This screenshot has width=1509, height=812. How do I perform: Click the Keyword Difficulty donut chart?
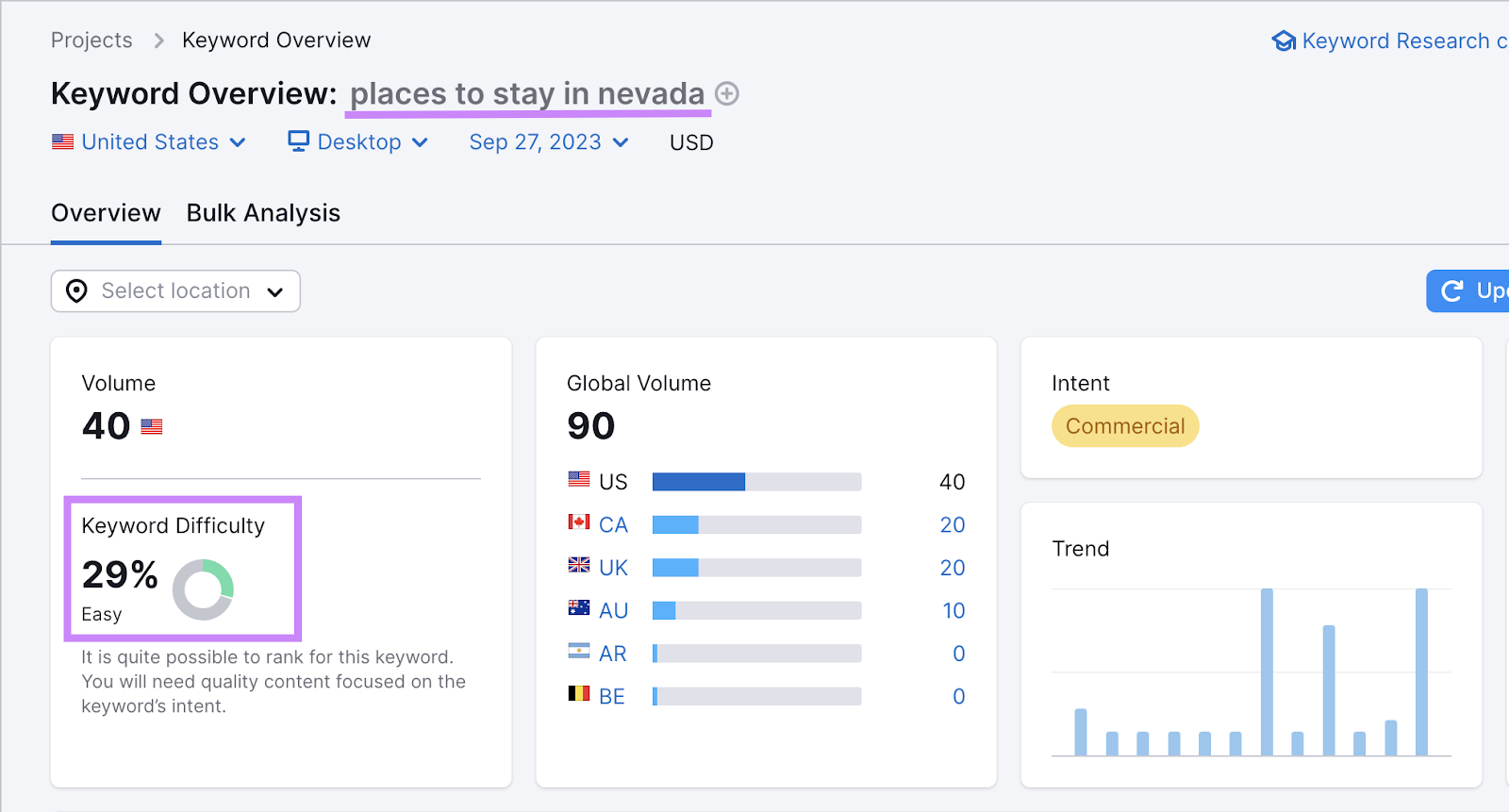203,589
